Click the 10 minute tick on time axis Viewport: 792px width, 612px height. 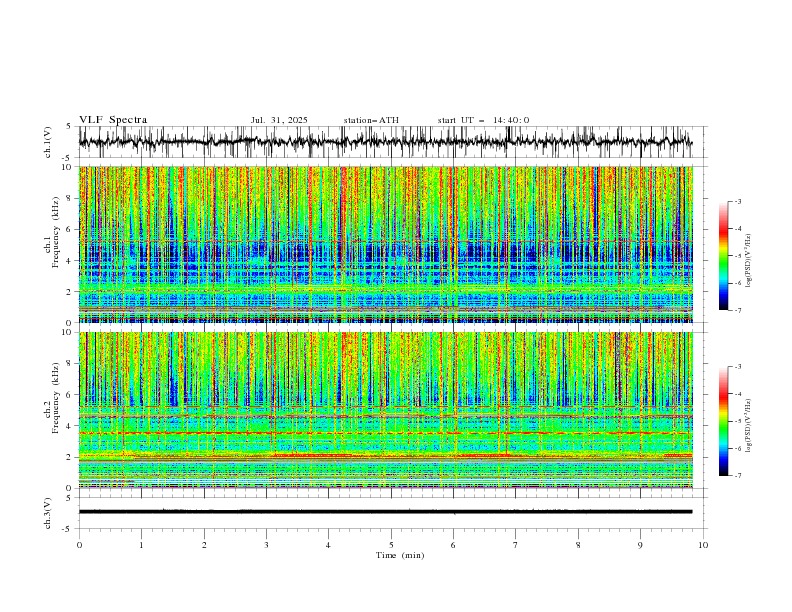(703, 545)
